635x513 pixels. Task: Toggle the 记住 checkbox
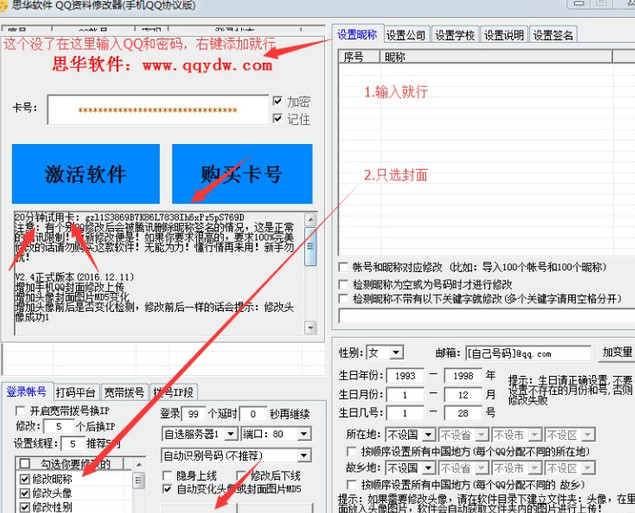pyautogui.click(x=277, y=118)
